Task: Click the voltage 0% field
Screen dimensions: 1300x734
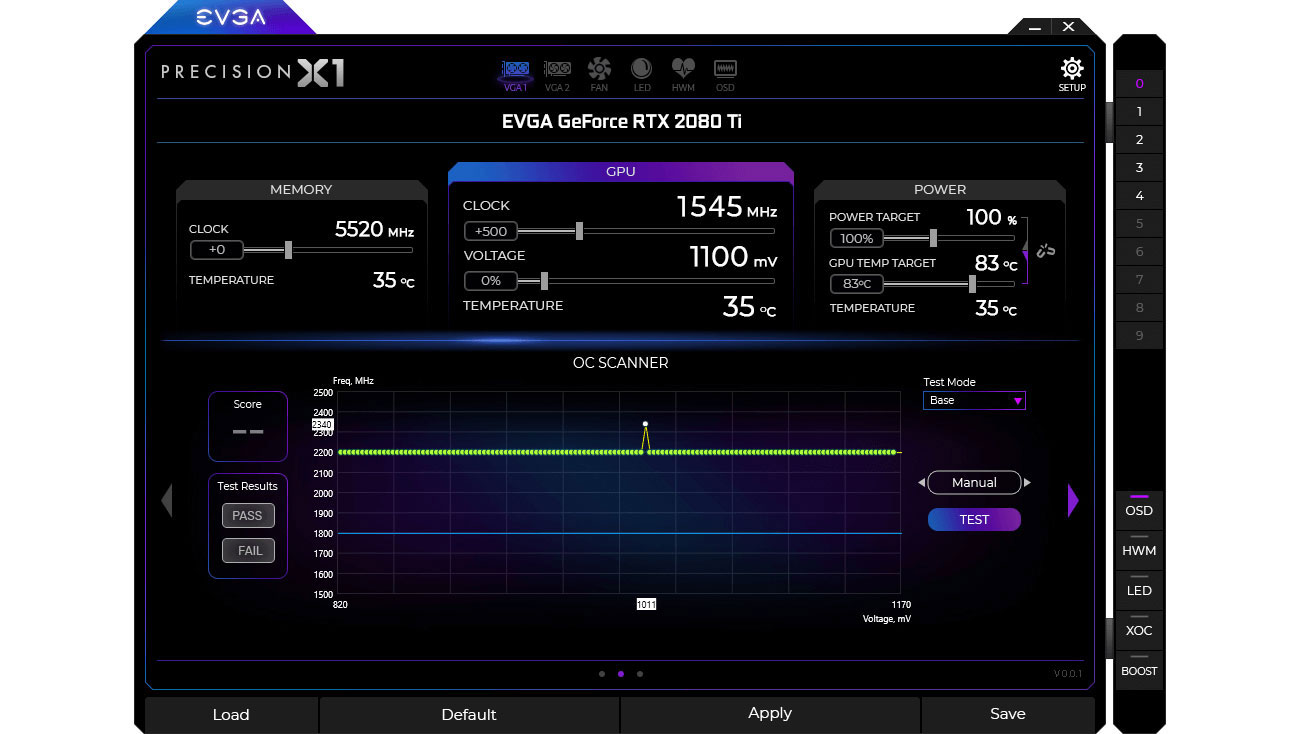Action: (x=491, y=281)
